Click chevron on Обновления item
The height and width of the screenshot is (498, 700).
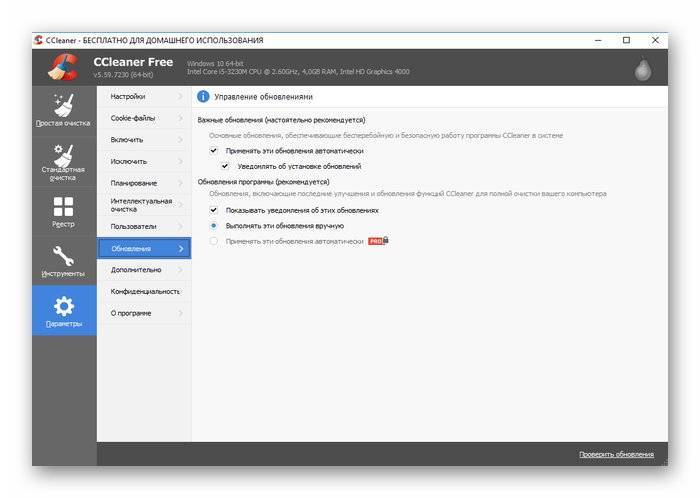[181, 249]
